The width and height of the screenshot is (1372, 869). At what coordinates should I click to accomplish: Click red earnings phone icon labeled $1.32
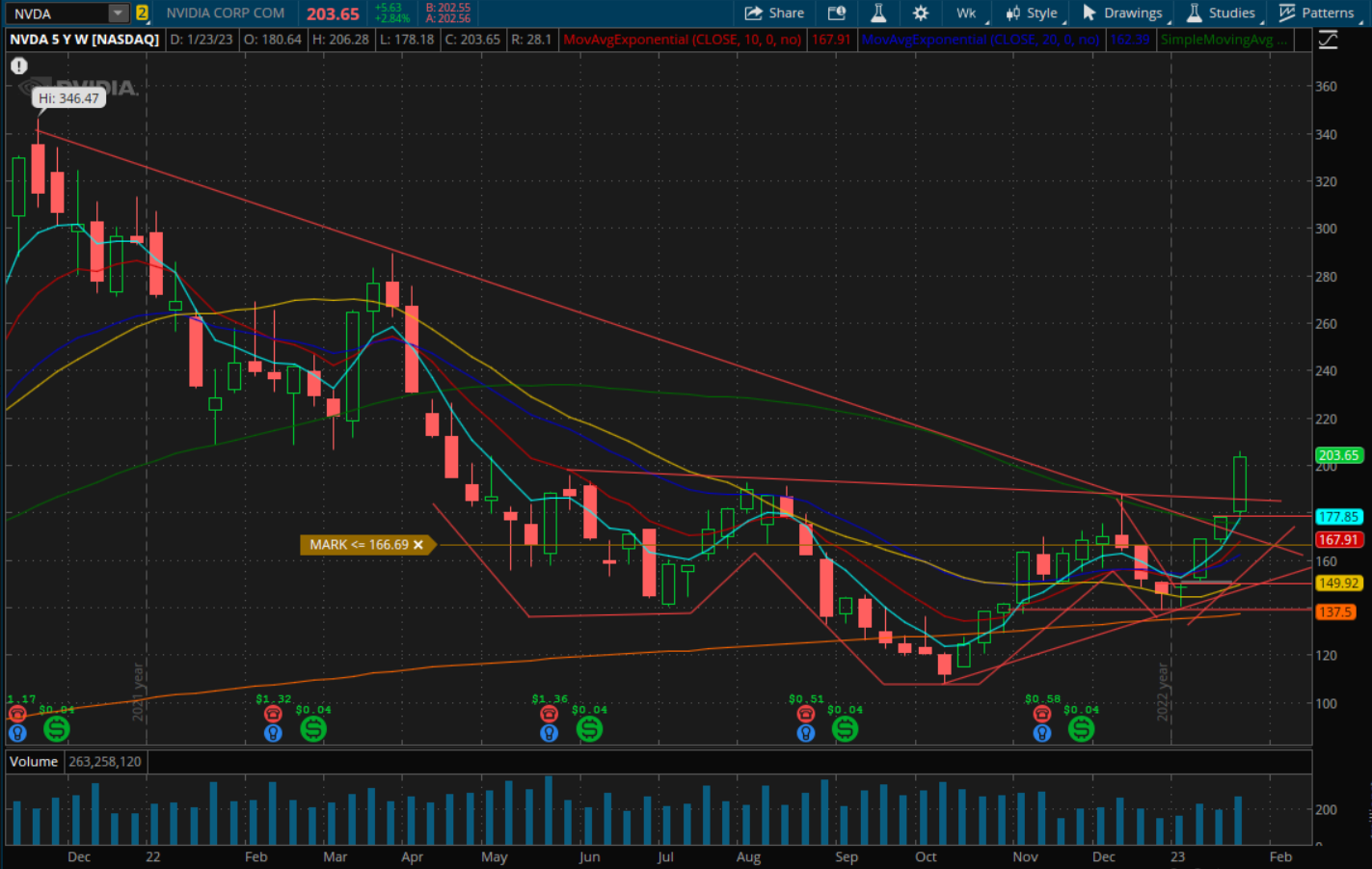pos(273,714)
